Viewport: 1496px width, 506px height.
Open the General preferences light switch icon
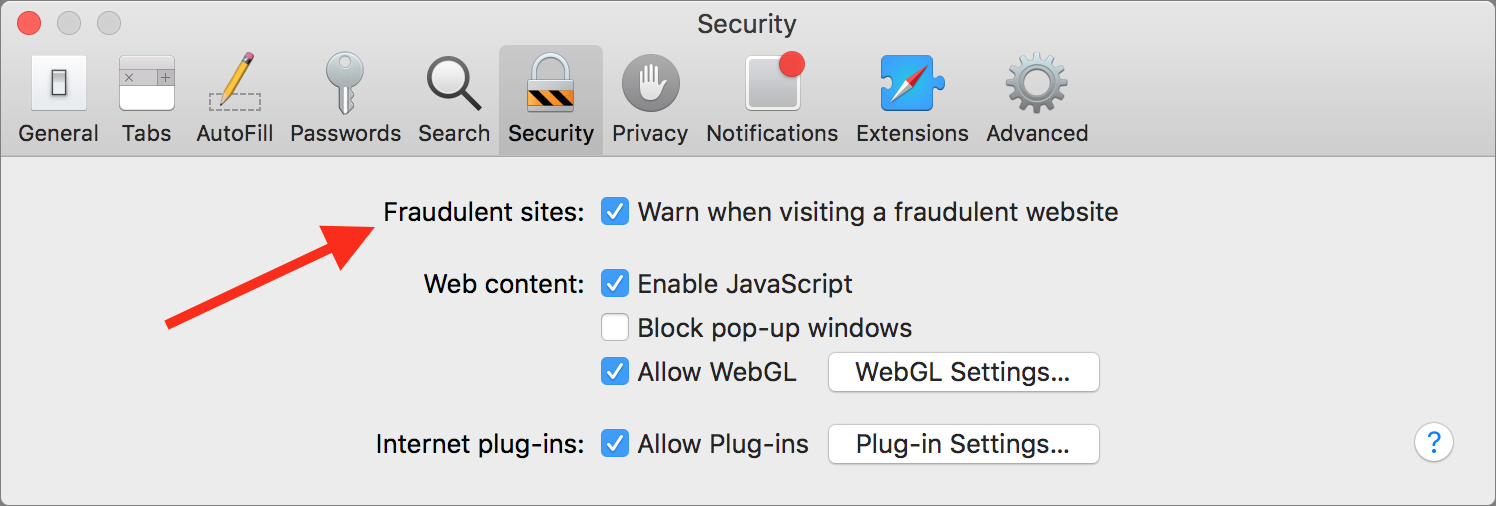pos(58,84)
